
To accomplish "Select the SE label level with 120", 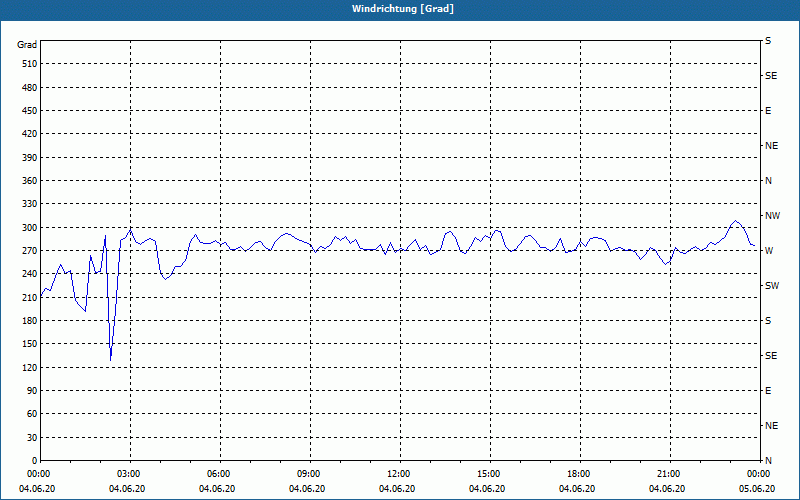I will (771, 356).
